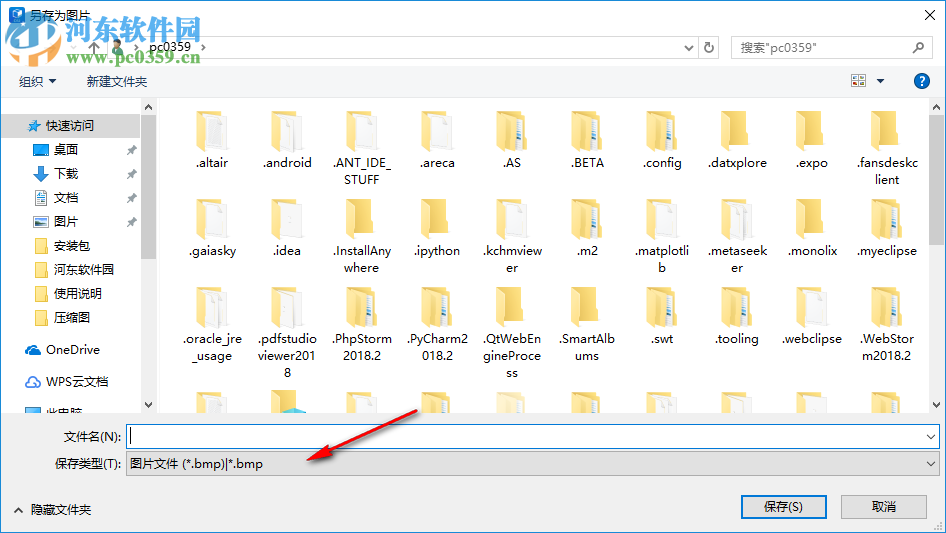This screenshot has height=533, width=946.
Task: Open the .android folder
Action: pyautogui.click(x=287, y=140)
